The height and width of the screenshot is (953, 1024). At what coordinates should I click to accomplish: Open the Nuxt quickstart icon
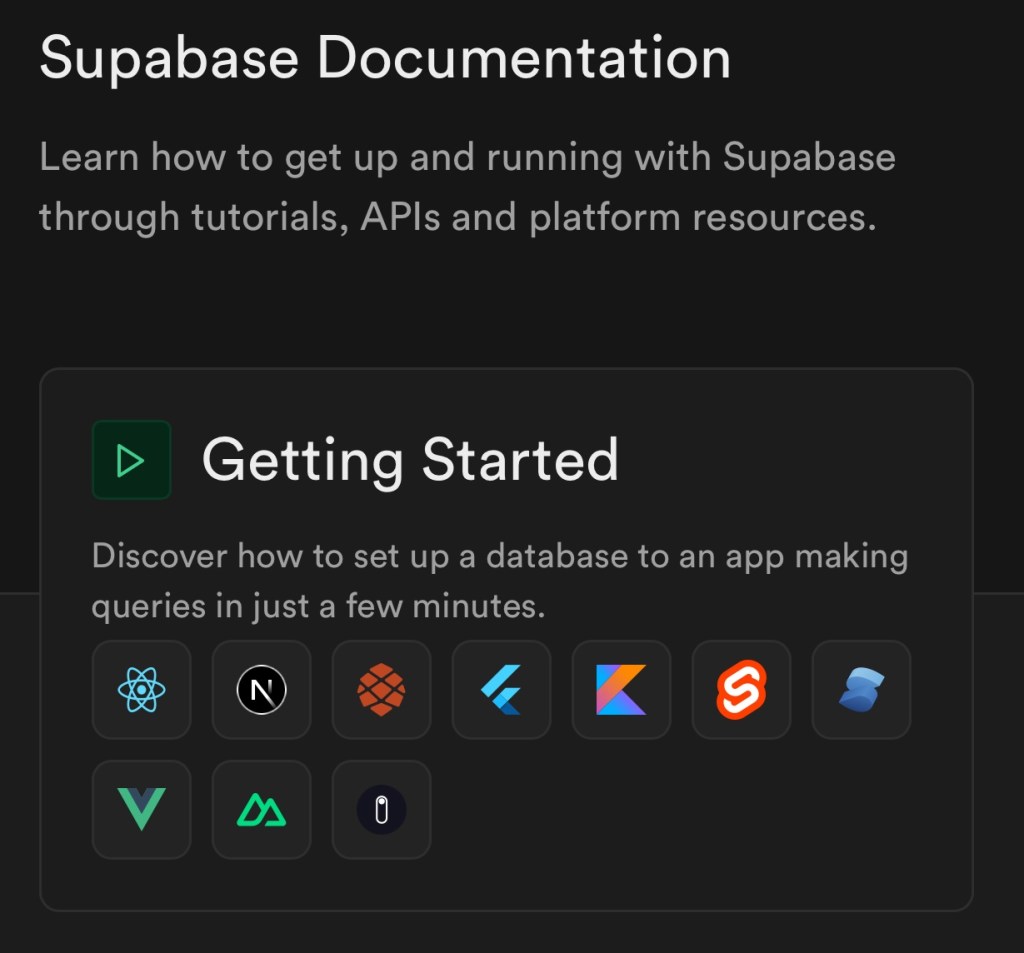click(261, 810)
